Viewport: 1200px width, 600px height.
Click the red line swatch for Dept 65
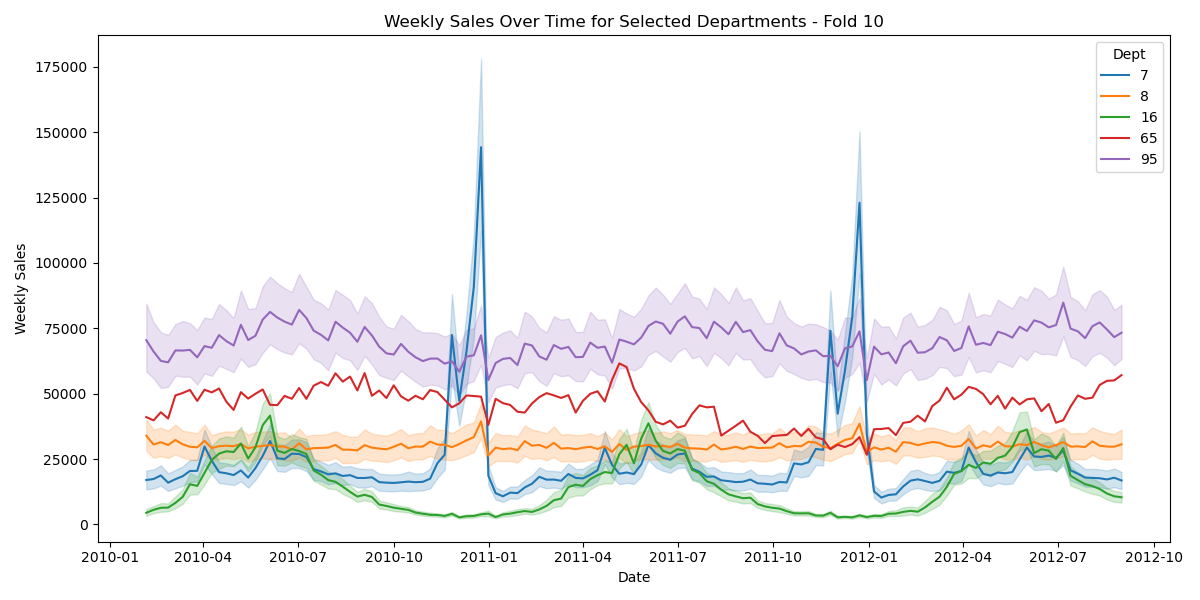pyautogui.click(x=1117, y=138)
